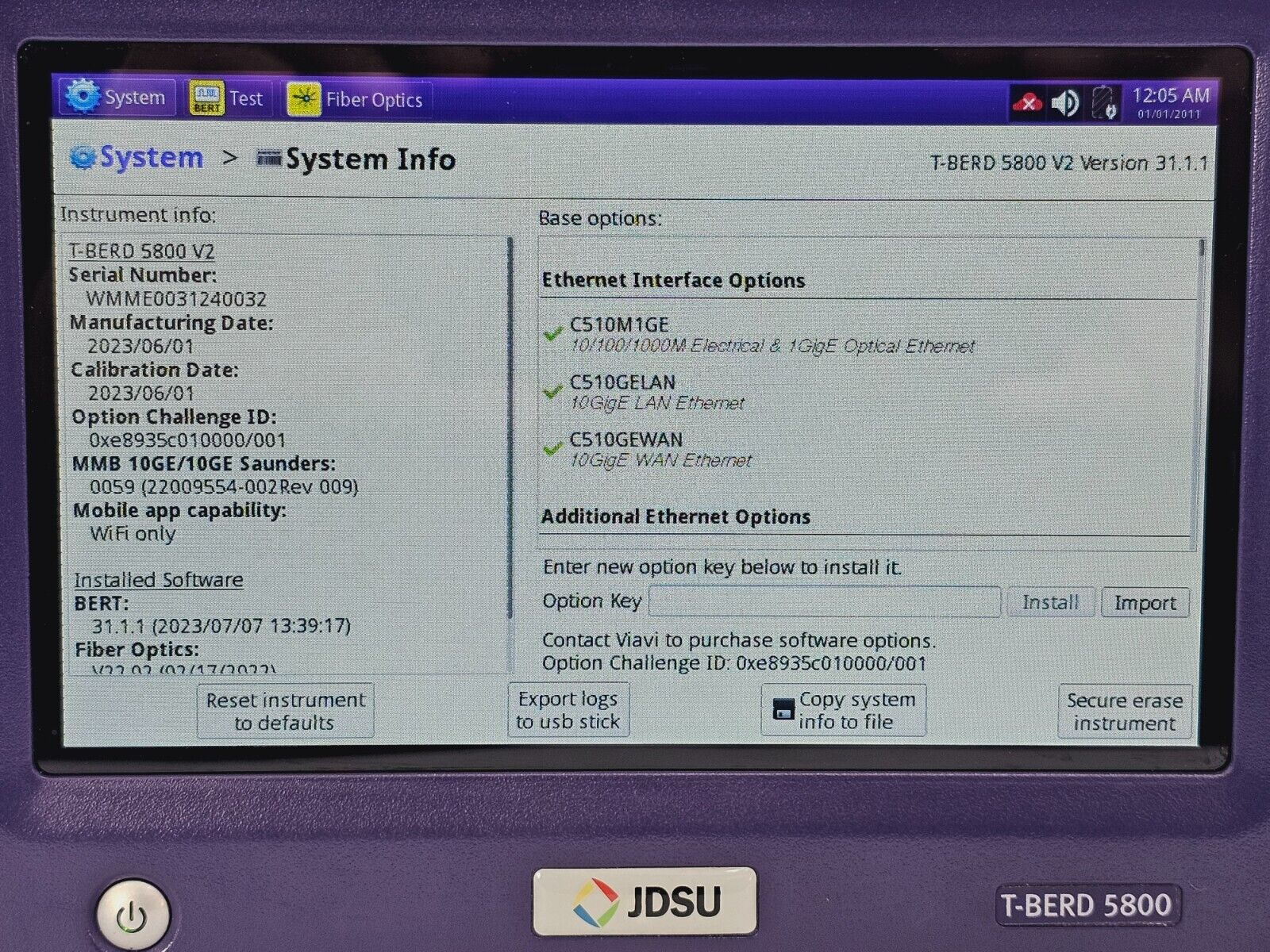Click the yellow Fiber Optics icon

303,100
